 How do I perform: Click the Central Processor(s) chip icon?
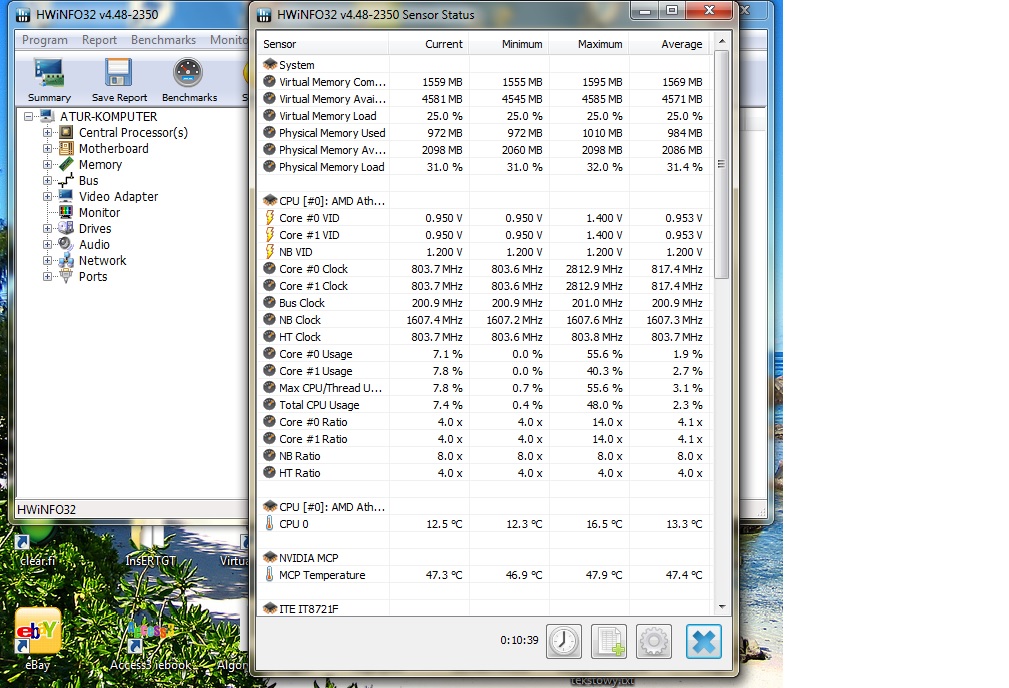click(x=66, y=133)
